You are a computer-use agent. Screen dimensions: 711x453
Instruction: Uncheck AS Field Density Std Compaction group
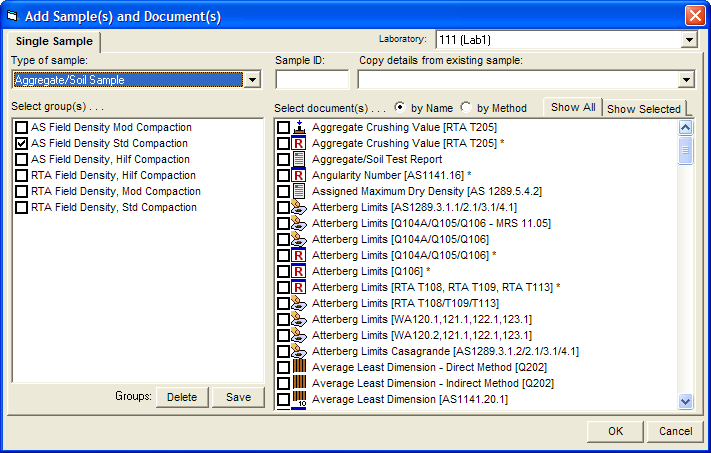coord(21,144)
